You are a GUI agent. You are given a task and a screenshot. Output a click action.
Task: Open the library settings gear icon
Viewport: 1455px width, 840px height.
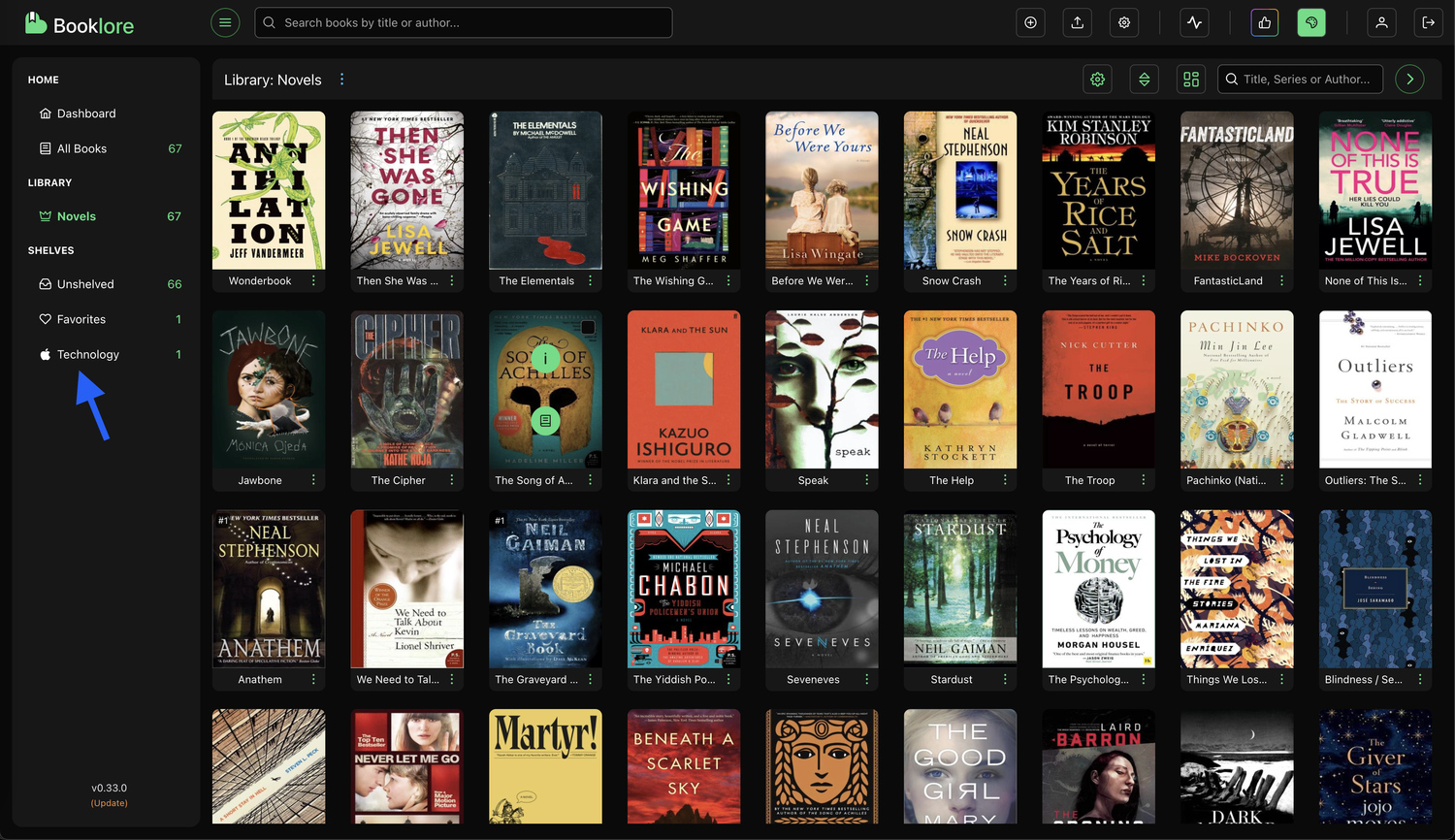(x=1097, y=80)
